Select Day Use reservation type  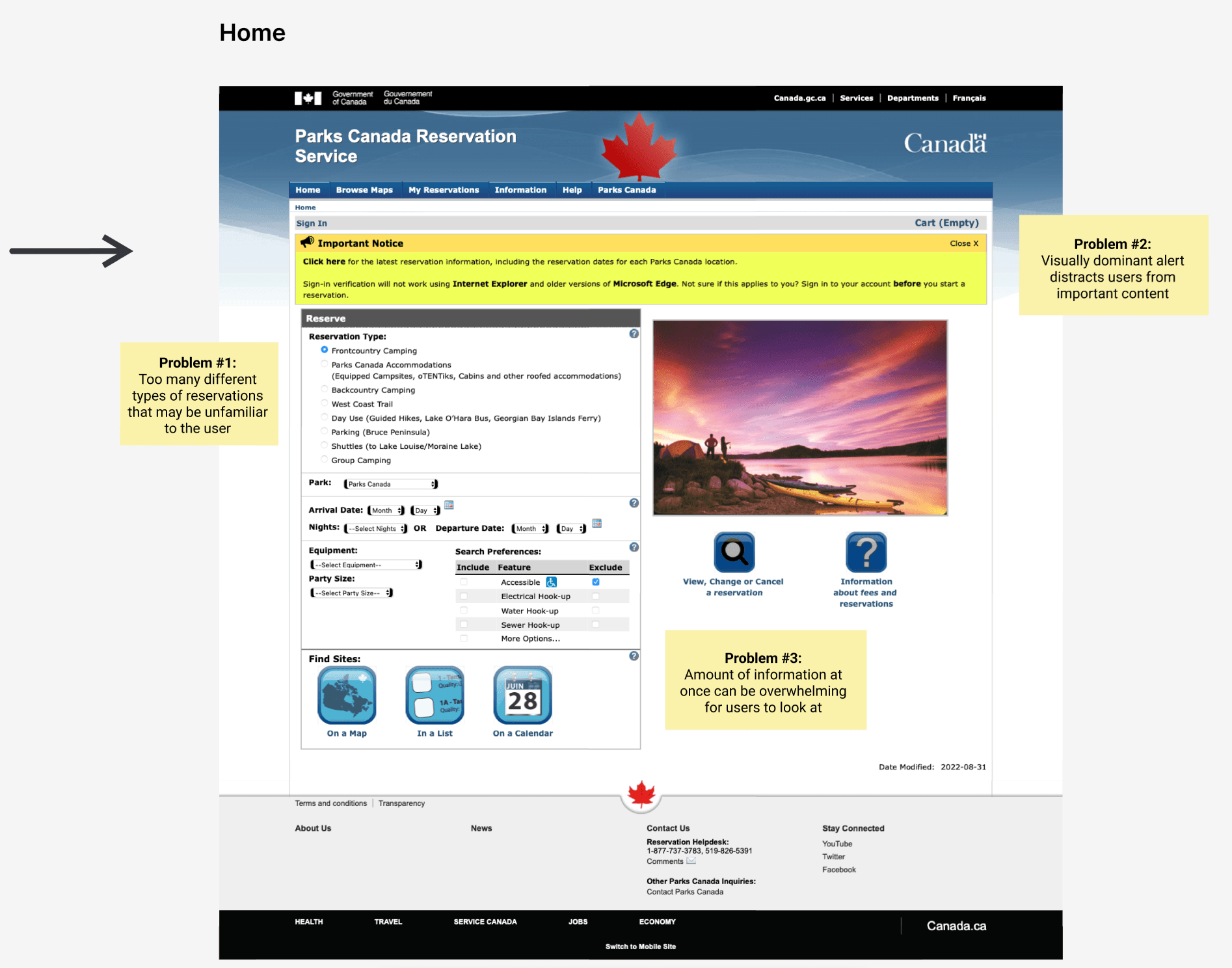click(324, 418)
